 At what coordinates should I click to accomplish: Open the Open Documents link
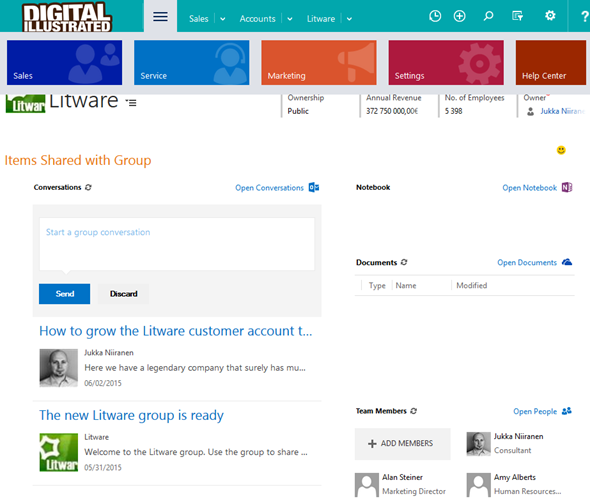527,262
